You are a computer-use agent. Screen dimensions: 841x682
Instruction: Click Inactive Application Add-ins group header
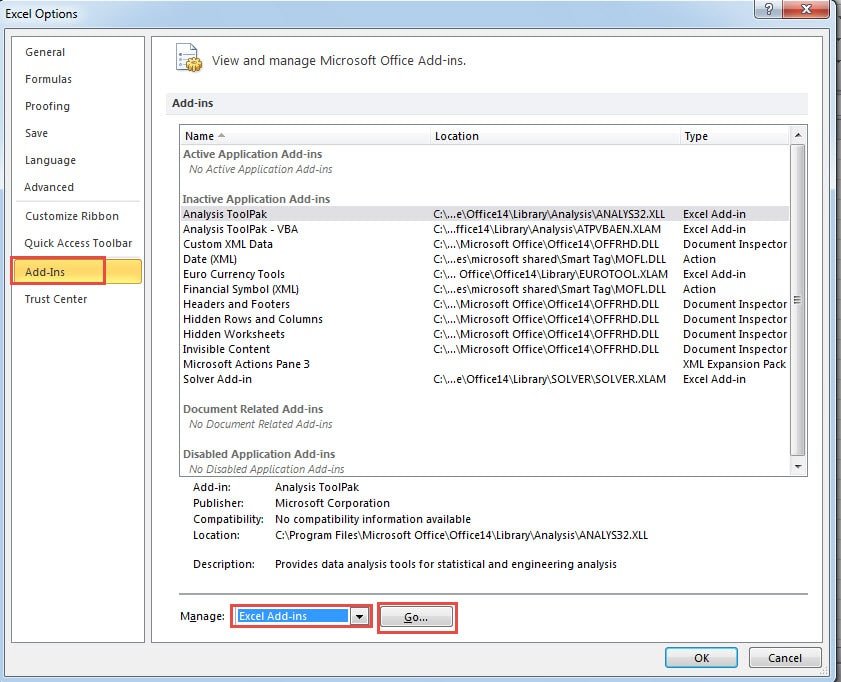coord(256,199)
